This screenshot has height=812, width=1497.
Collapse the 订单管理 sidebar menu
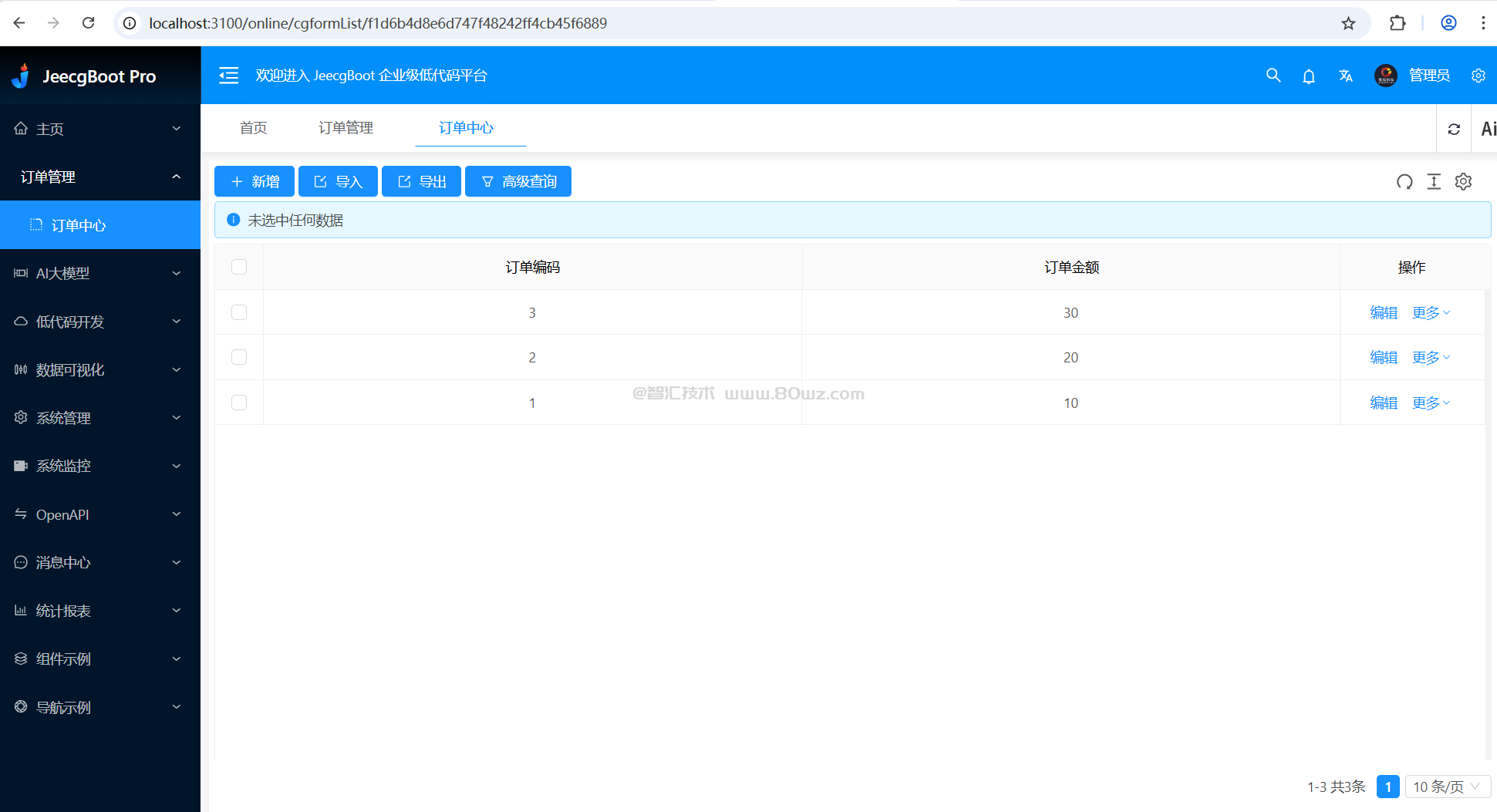[100, 177]
